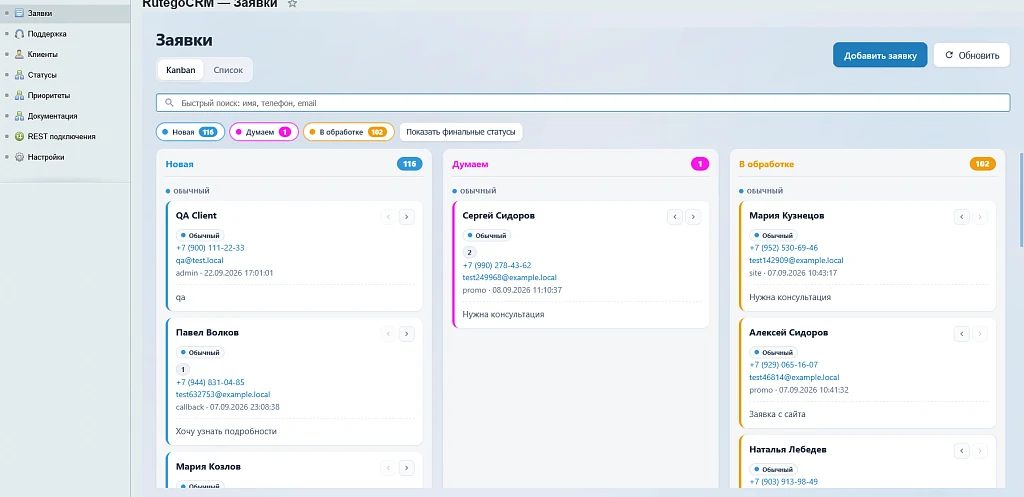The width and height of the screenshot is (1024, 497).
Task: Move Сергей Сидоров card backward
Action: point(675,217)
